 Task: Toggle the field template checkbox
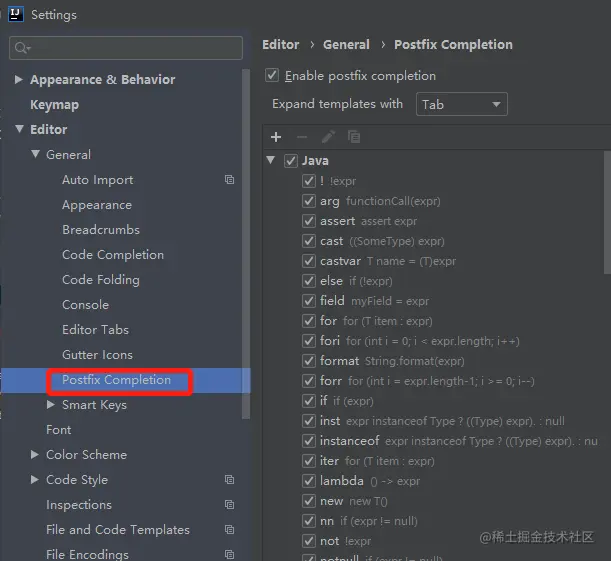pyautogui.click(x=309, y=301)
